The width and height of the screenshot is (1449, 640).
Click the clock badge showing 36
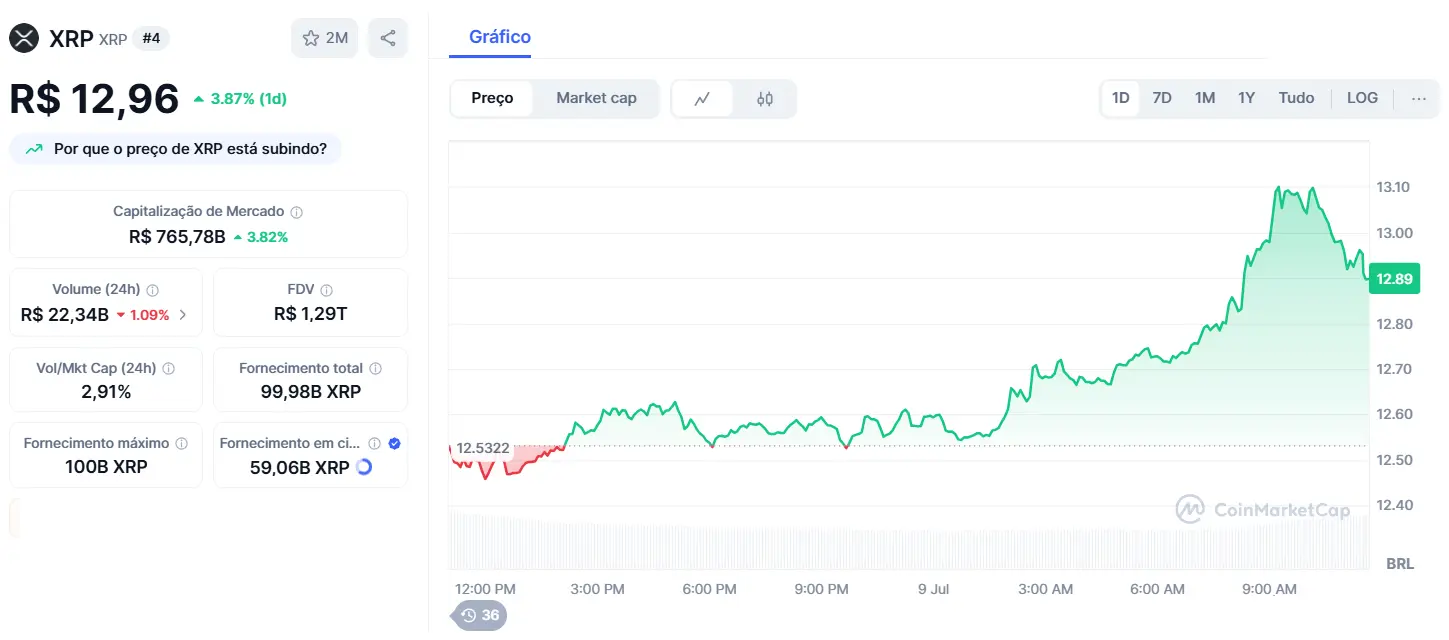click(x=478, y=615)
